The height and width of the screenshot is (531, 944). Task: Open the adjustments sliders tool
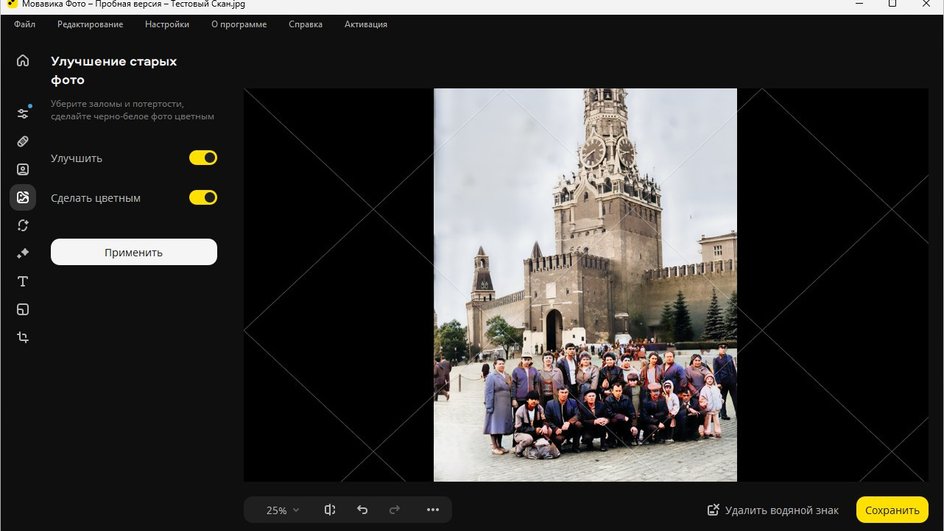(23, 113)
